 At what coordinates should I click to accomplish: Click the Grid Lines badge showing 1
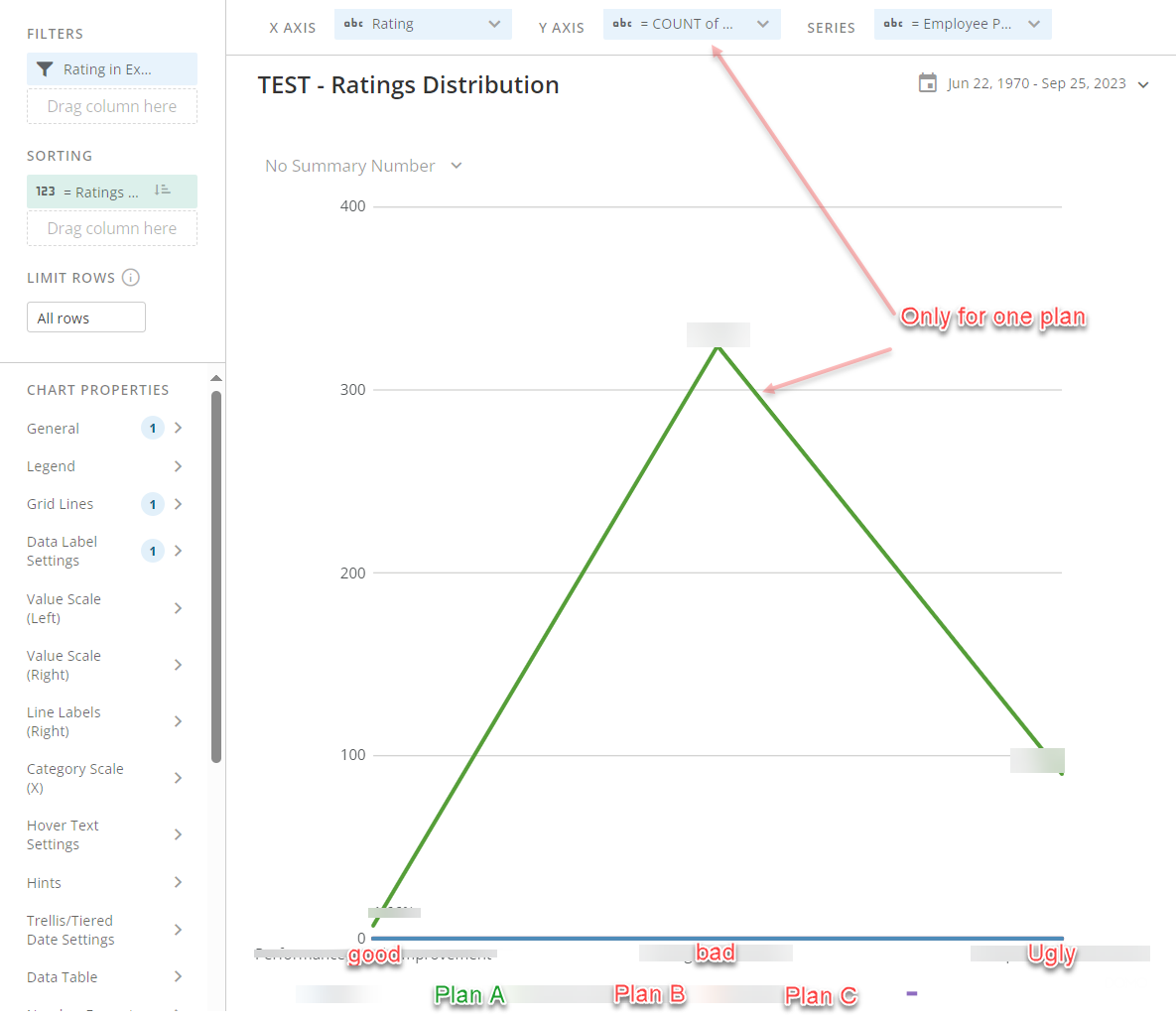click(x=152, y=504)
